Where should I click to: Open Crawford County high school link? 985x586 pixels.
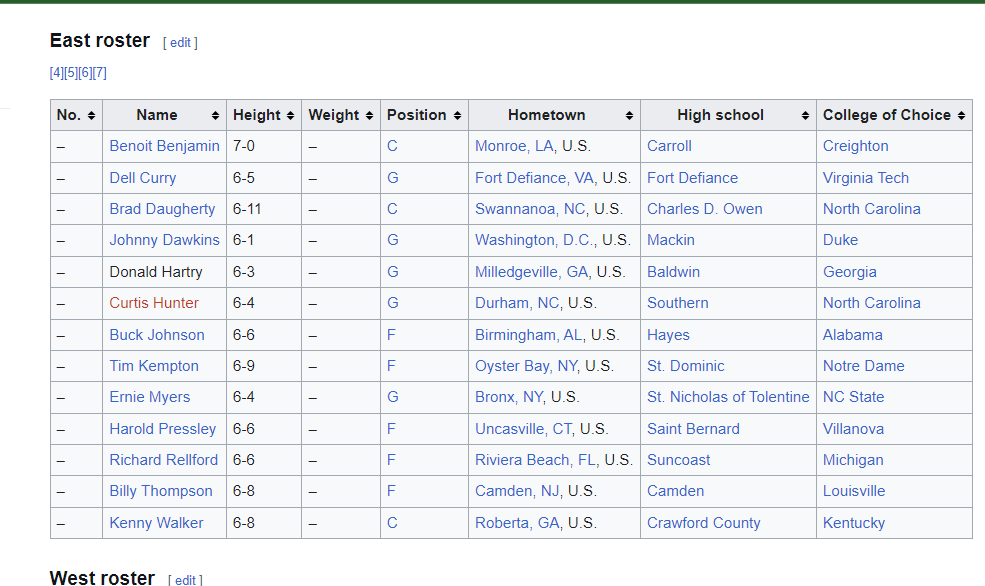704,523
